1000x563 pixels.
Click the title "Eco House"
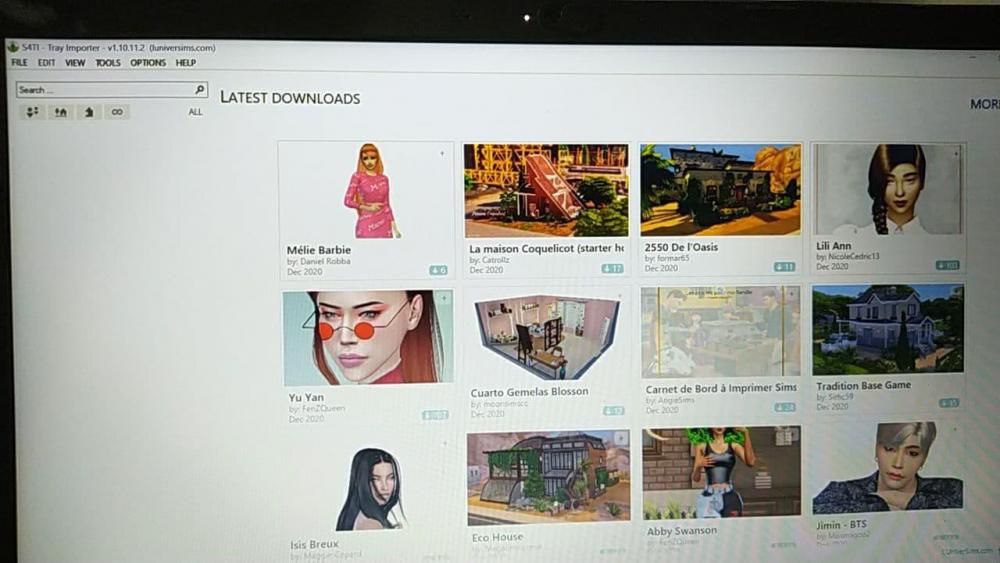497,537
